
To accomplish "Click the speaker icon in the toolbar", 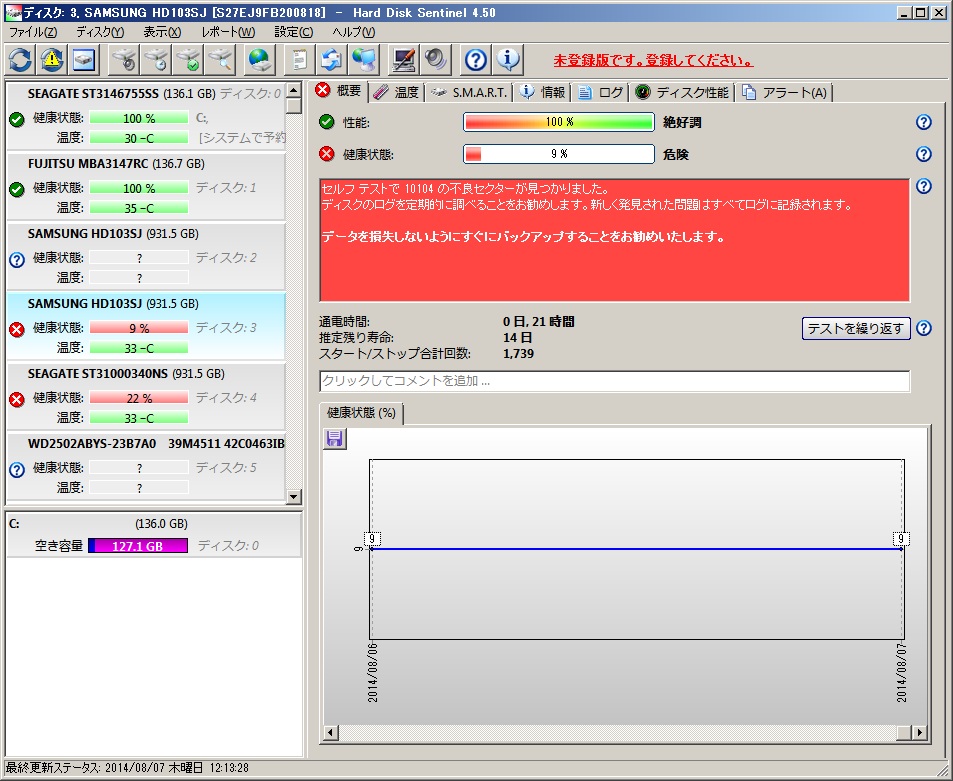I will [436, 60].
